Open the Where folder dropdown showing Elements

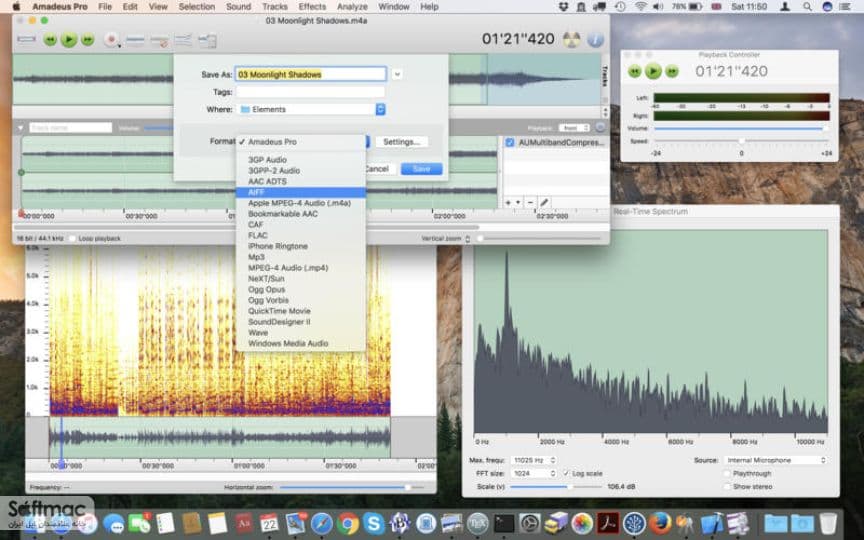[312, 109]
